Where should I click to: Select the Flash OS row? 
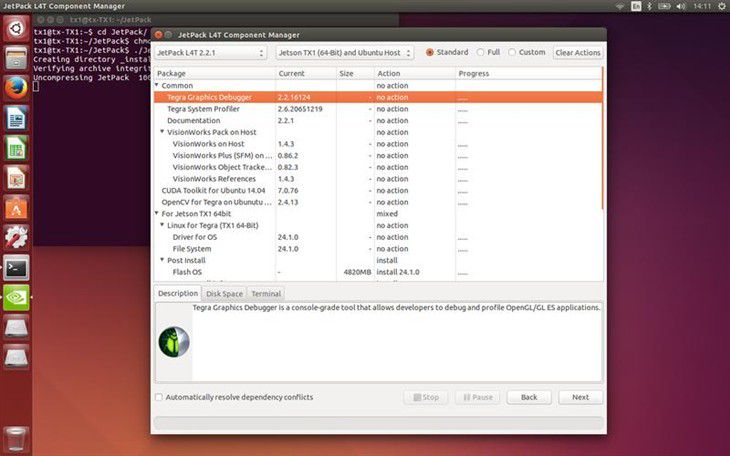point(378,272)
